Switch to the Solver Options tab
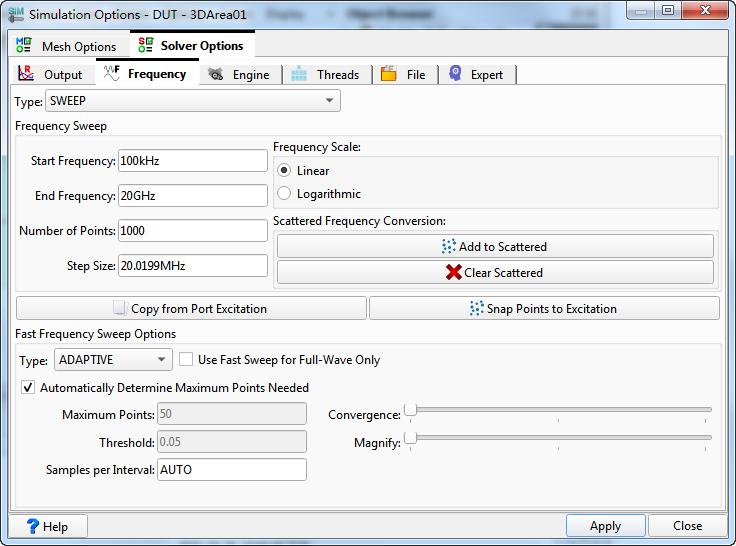Screen dimensions: 736x546 coord(201,46)
